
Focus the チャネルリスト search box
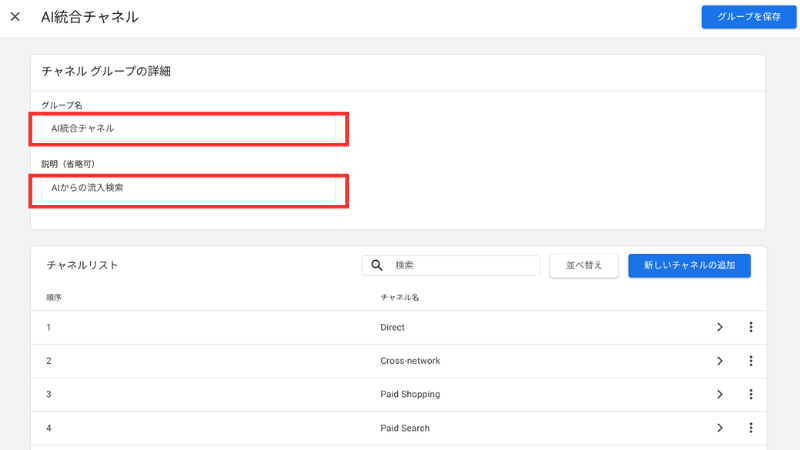coord(462,265)
